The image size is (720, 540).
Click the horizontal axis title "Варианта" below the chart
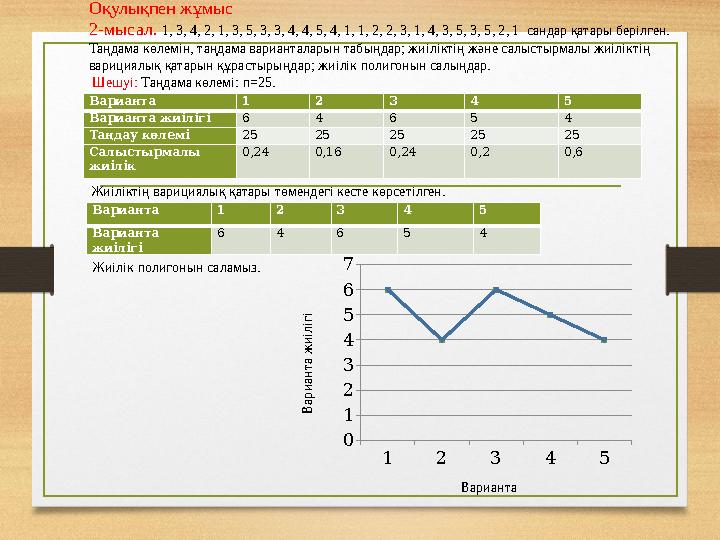point(489,488)
